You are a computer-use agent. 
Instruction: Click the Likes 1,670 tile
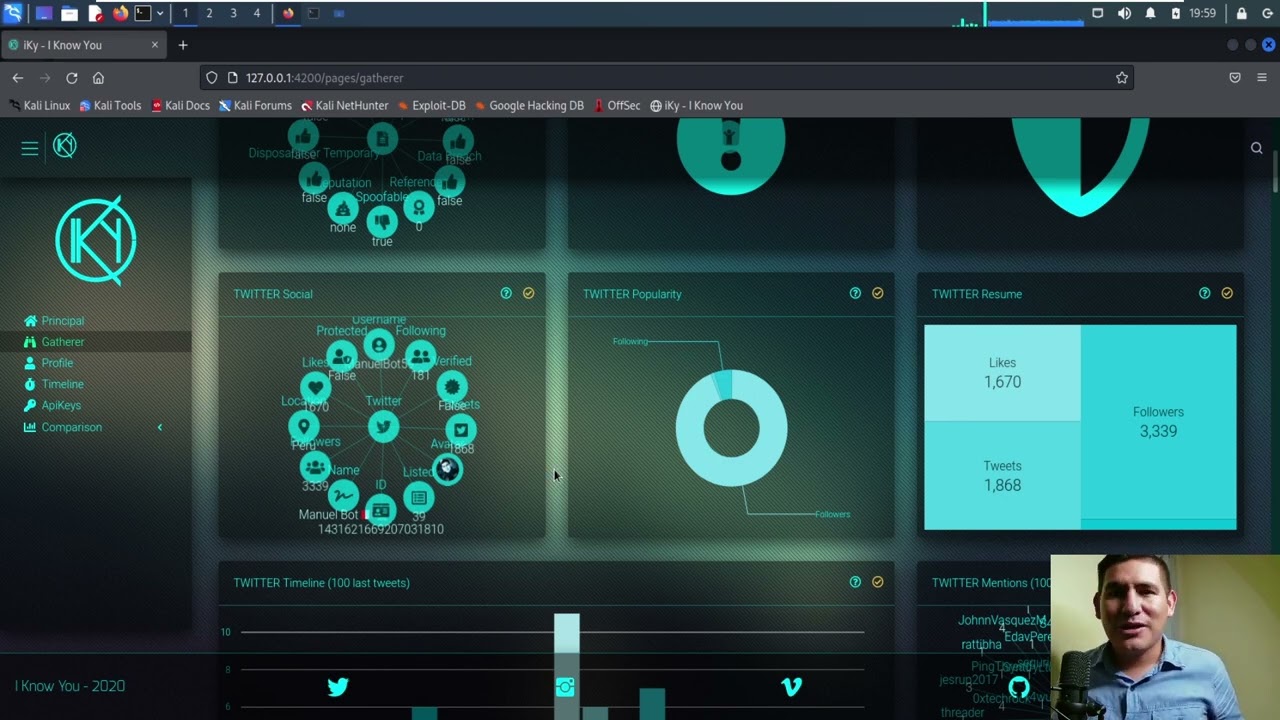pos(1002,373)
